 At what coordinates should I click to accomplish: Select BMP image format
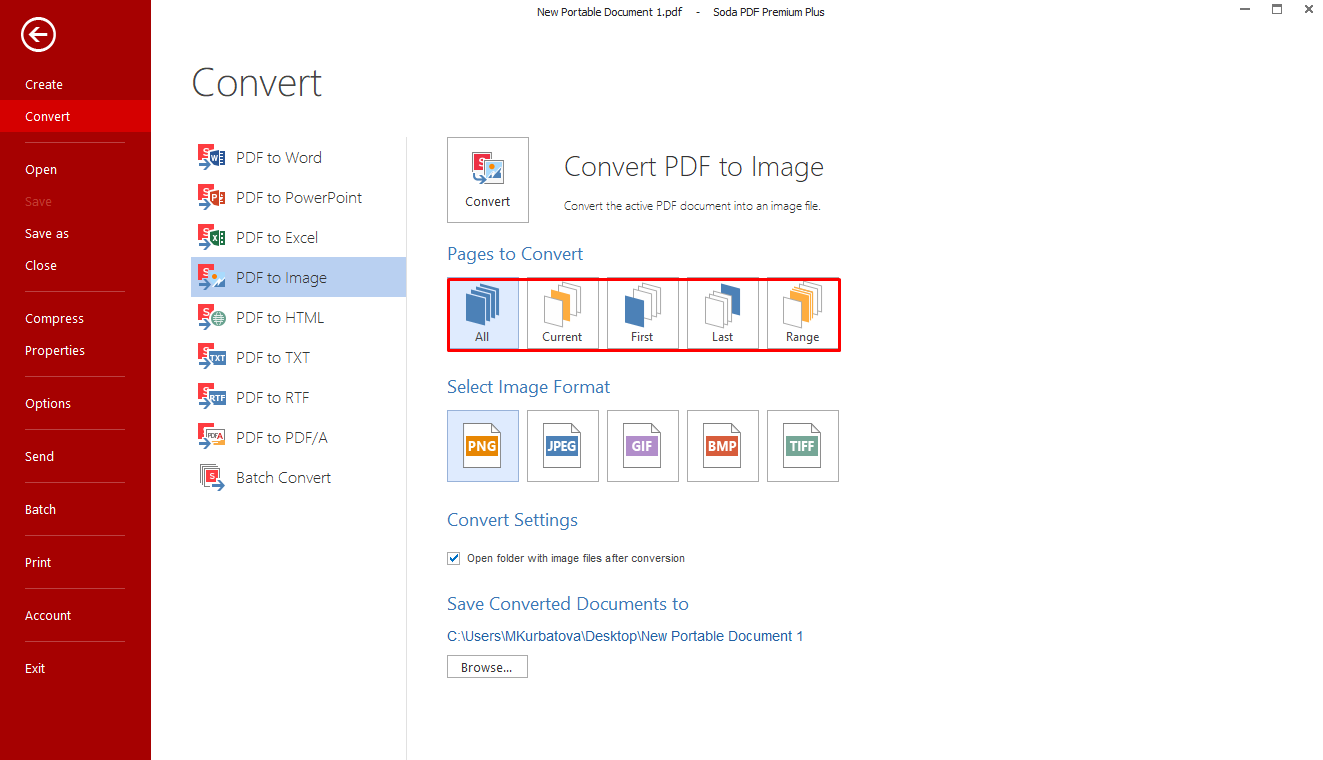pos(722,446)
